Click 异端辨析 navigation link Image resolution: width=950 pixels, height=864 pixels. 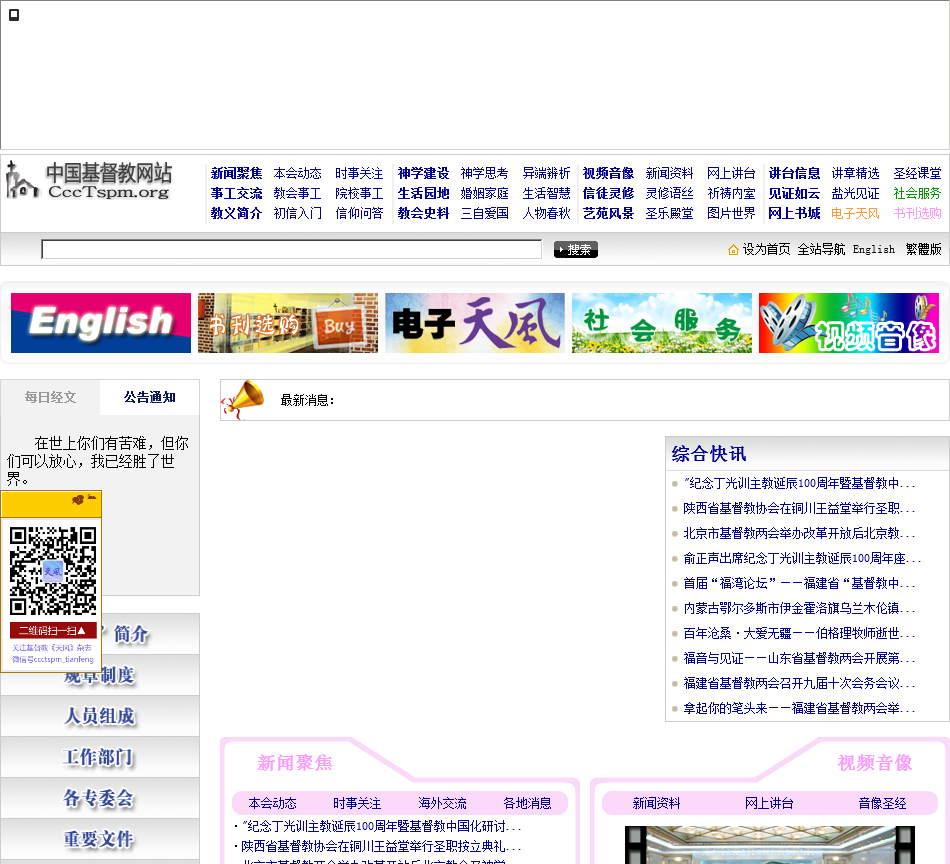coord(546,173)
